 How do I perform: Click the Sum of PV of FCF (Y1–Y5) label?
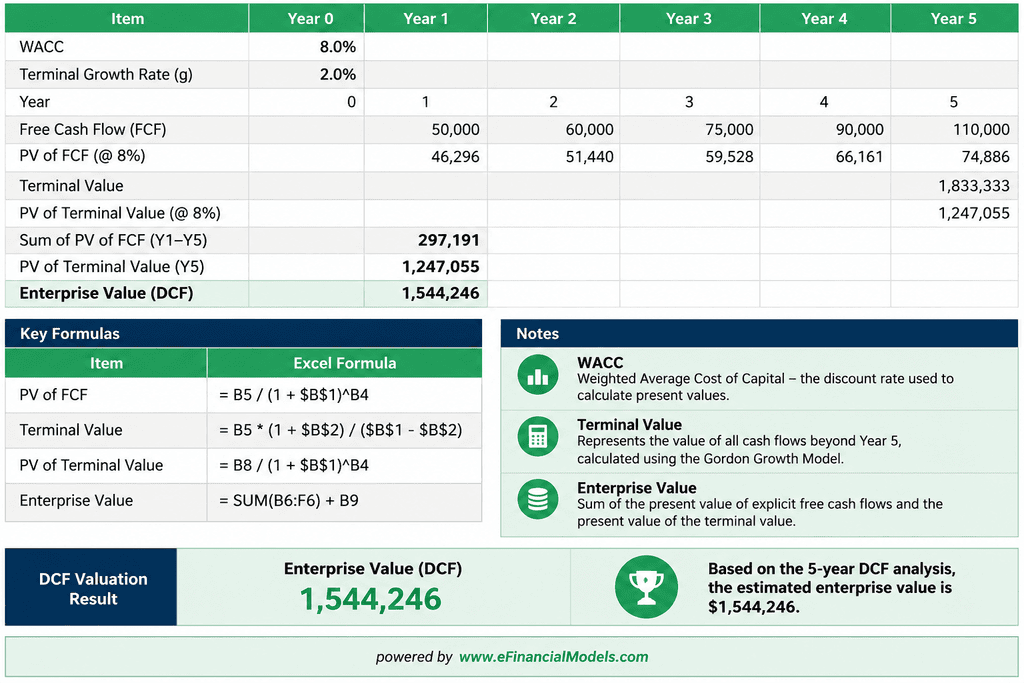[x=113, y=240]
